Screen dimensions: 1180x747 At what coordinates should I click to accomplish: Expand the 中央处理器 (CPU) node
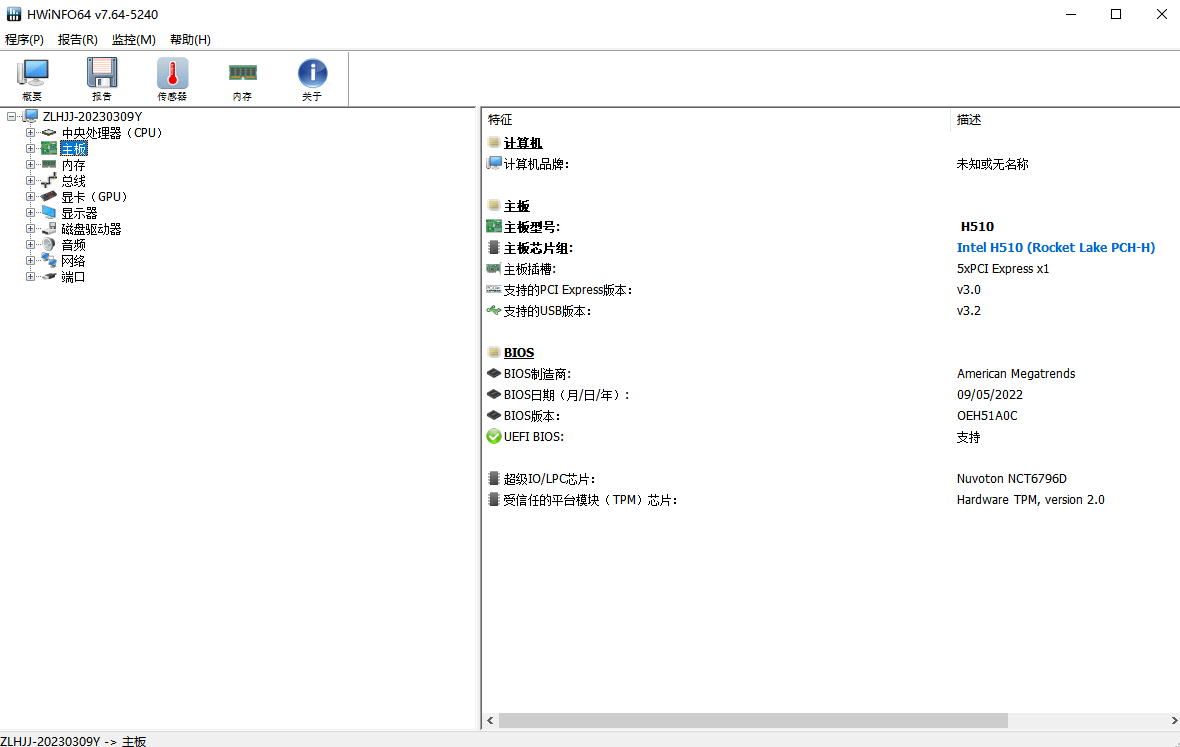[x=30, y=133]
